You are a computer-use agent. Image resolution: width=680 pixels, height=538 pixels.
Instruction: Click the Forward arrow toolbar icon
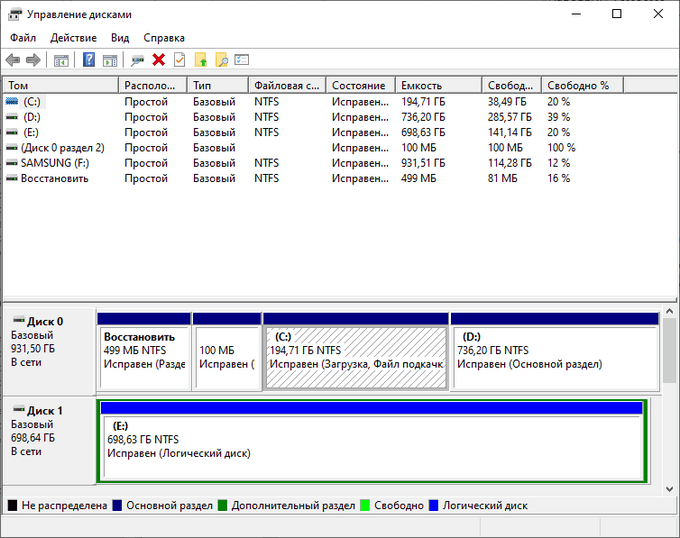33,60
